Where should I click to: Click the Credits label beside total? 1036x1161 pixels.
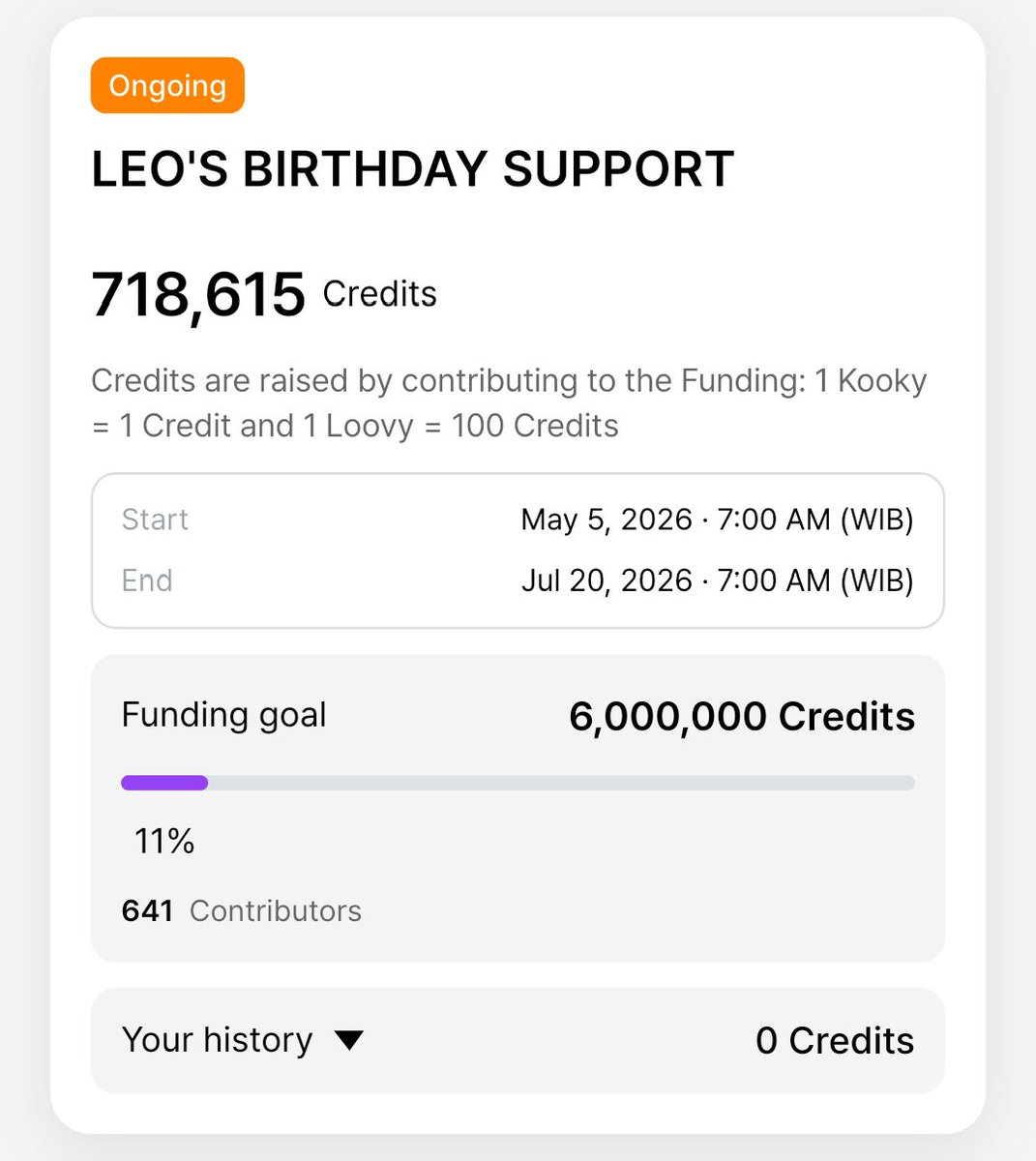tap(379, 294)
